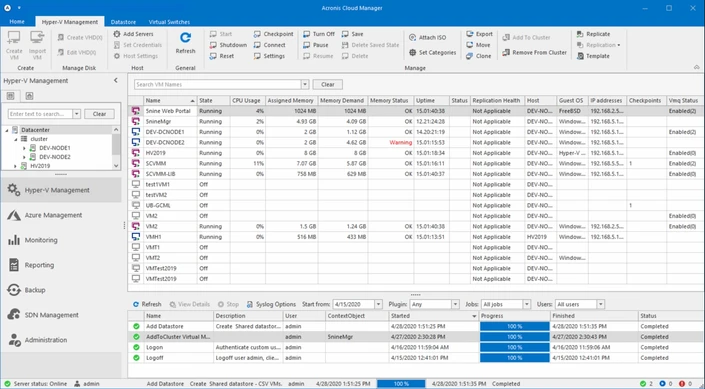This screenshot has width=705, height=389.
Task: Click the Refresh icon in the ribbon
Action: click(185, 38)
